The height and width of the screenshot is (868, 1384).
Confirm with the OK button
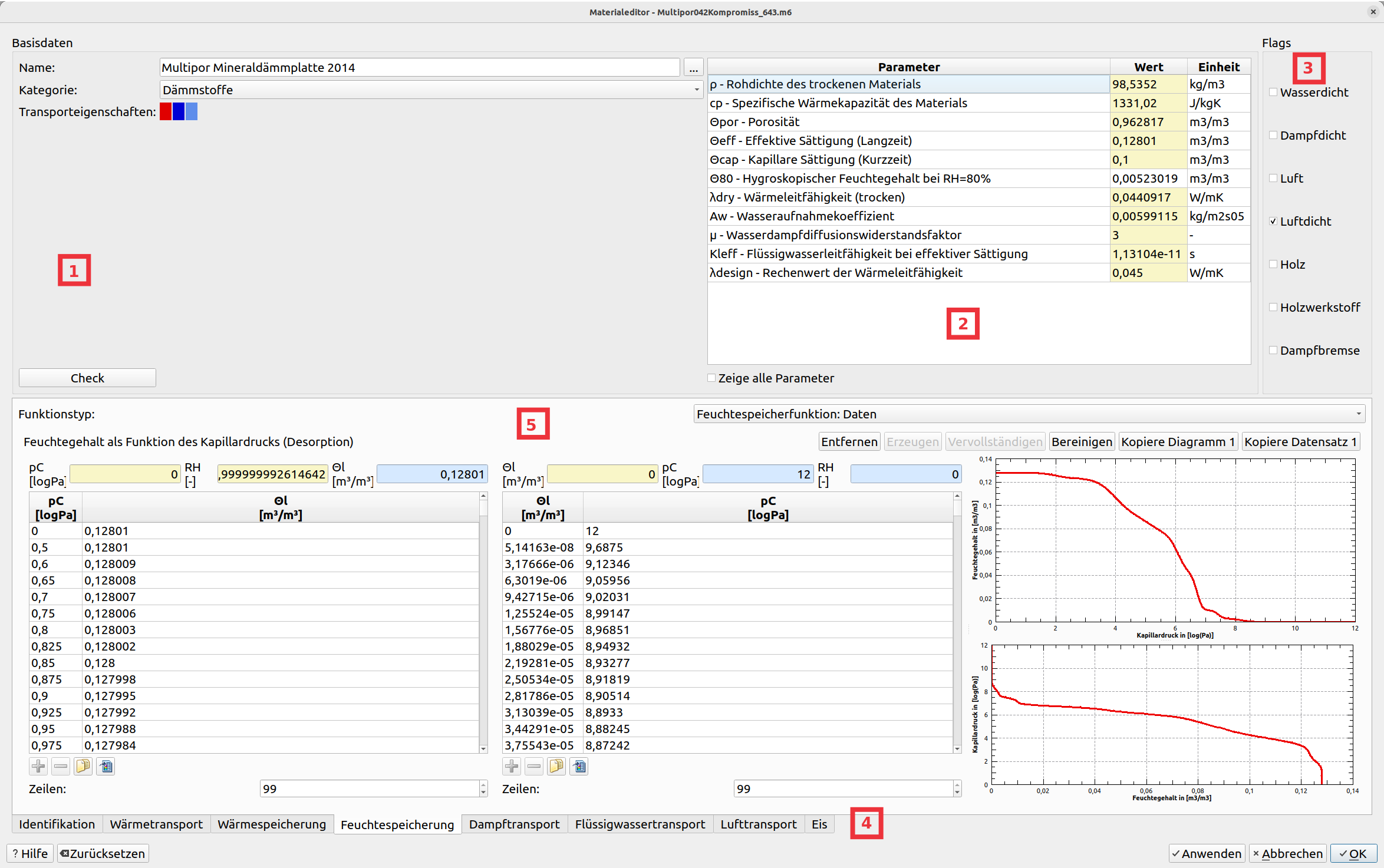1353,853
